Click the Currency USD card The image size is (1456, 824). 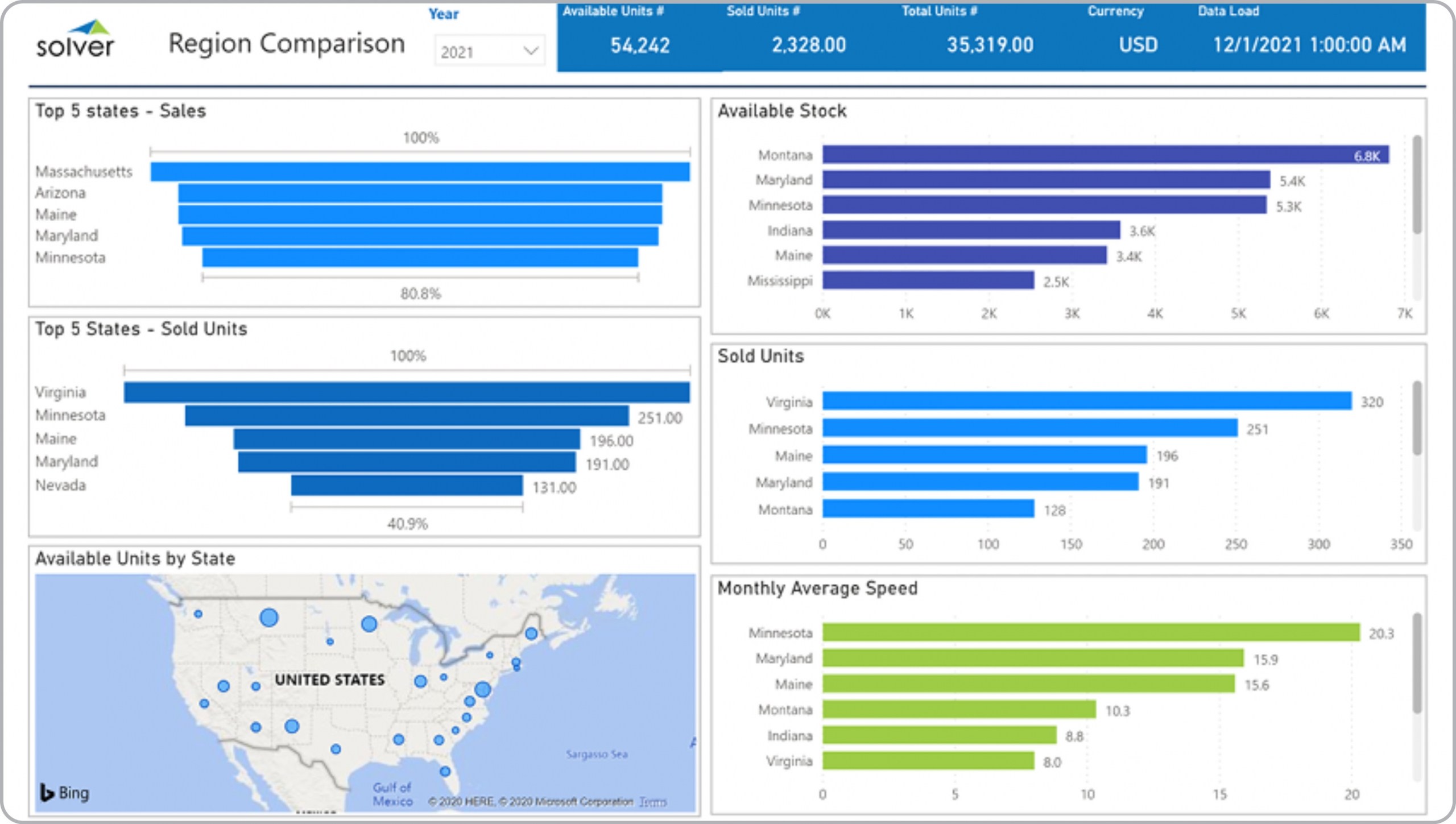pyautogui.click(x=1138, y=45)
